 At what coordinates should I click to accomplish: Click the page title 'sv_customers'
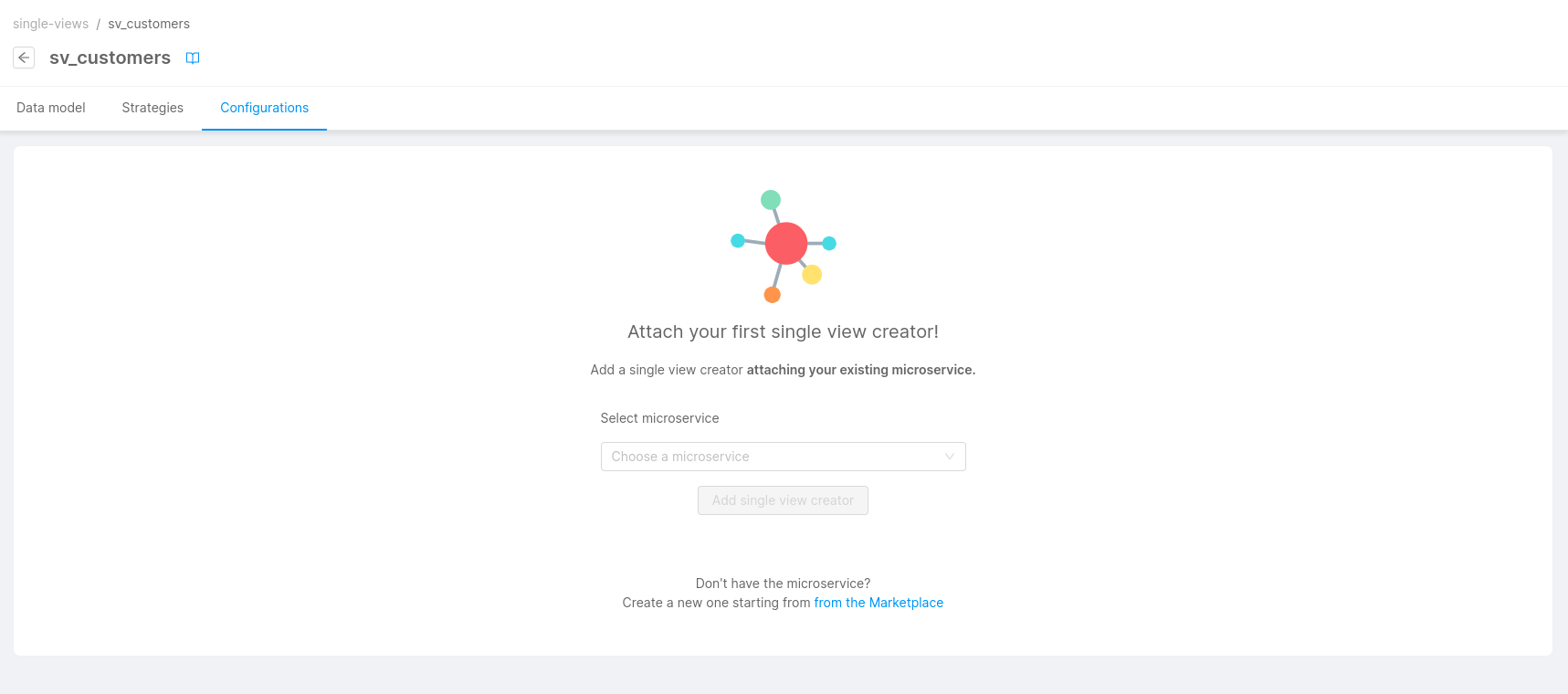[110, 58]
